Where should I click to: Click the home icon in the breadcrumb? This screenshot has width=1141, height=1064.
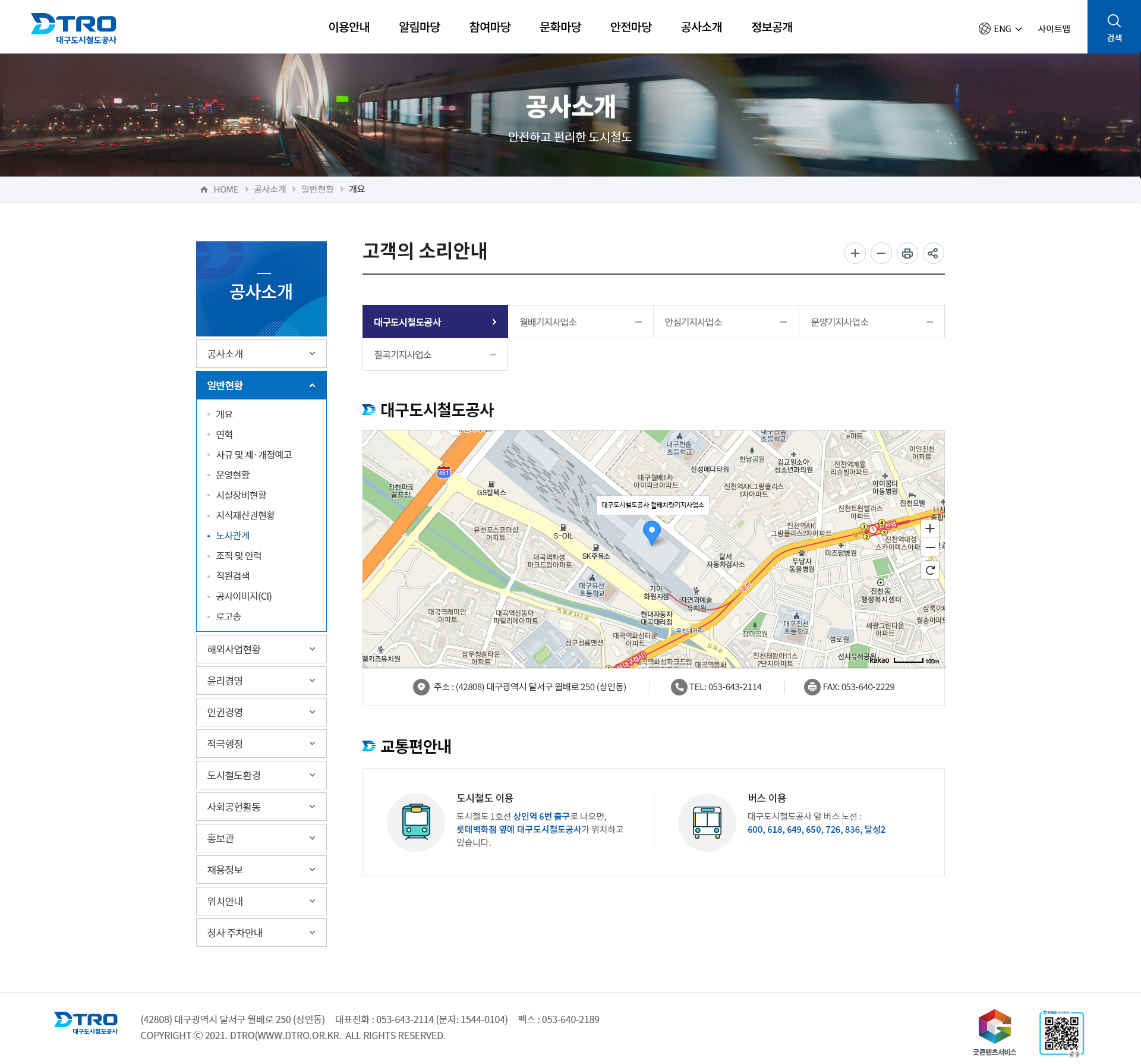point(203,188)
